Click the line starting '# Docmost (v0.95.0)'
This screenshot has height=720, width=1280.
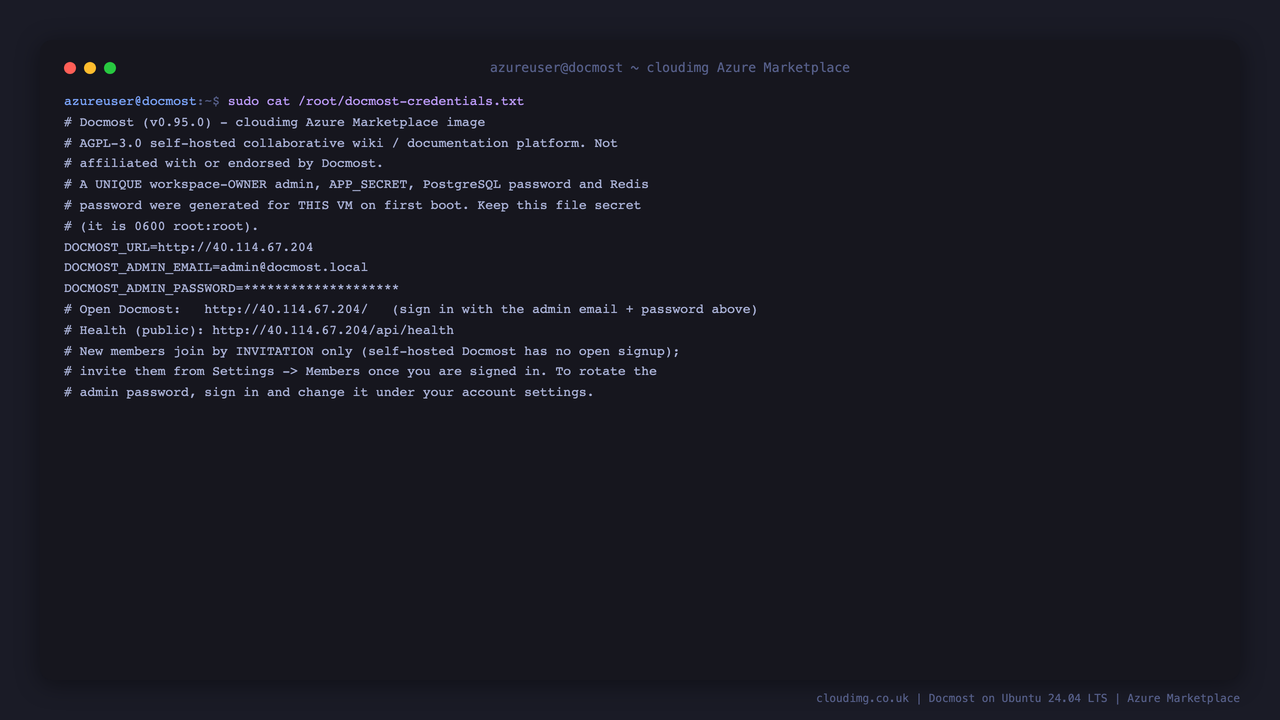point(275,122)
